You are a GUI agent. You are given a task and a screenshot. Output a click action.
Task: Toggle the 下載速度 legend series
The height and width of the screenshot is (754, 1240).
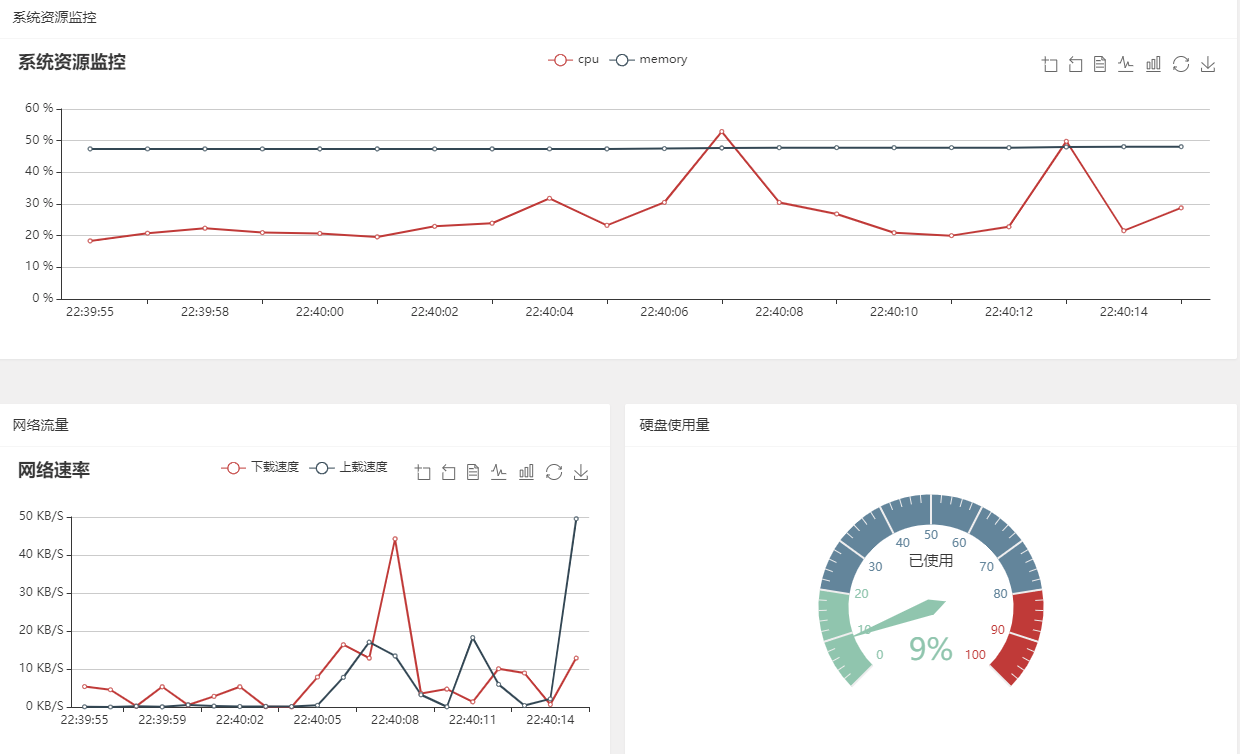point(260,467)
